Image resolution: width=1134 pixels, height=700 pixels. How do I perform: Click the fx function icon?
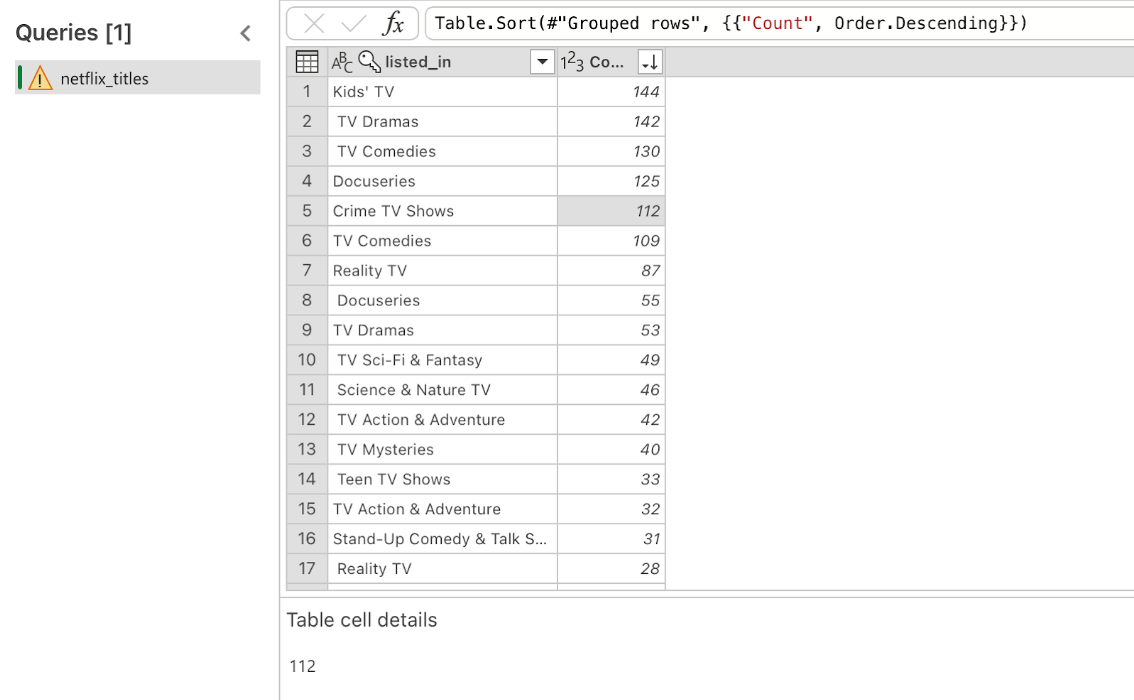click(x=393, y=23)
